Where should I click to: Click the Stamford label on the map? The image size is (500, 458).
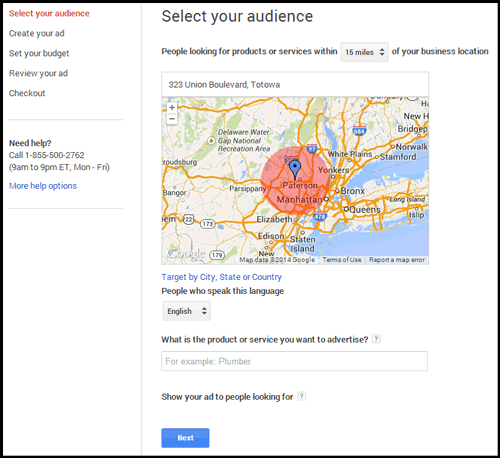pyautogui.click(x=398, y=157)
